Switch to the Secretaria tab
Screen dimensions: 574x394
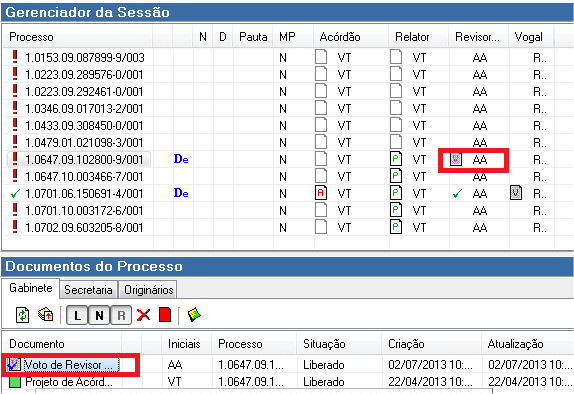[88, 290]
